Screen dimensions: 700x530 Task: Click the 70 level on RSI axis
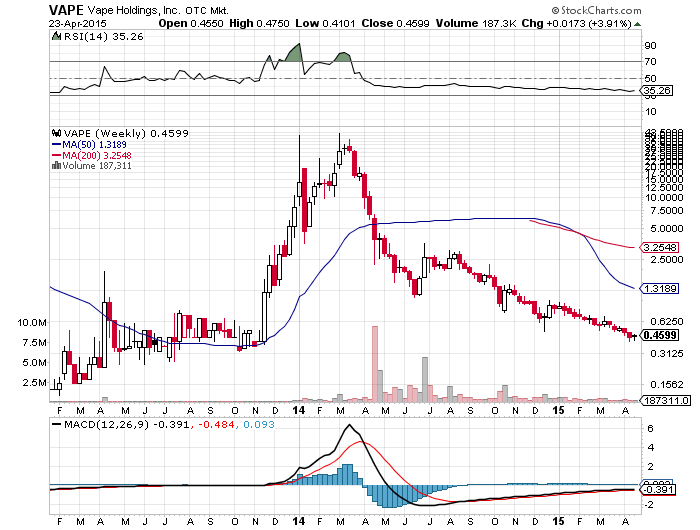tap(650, 62)
